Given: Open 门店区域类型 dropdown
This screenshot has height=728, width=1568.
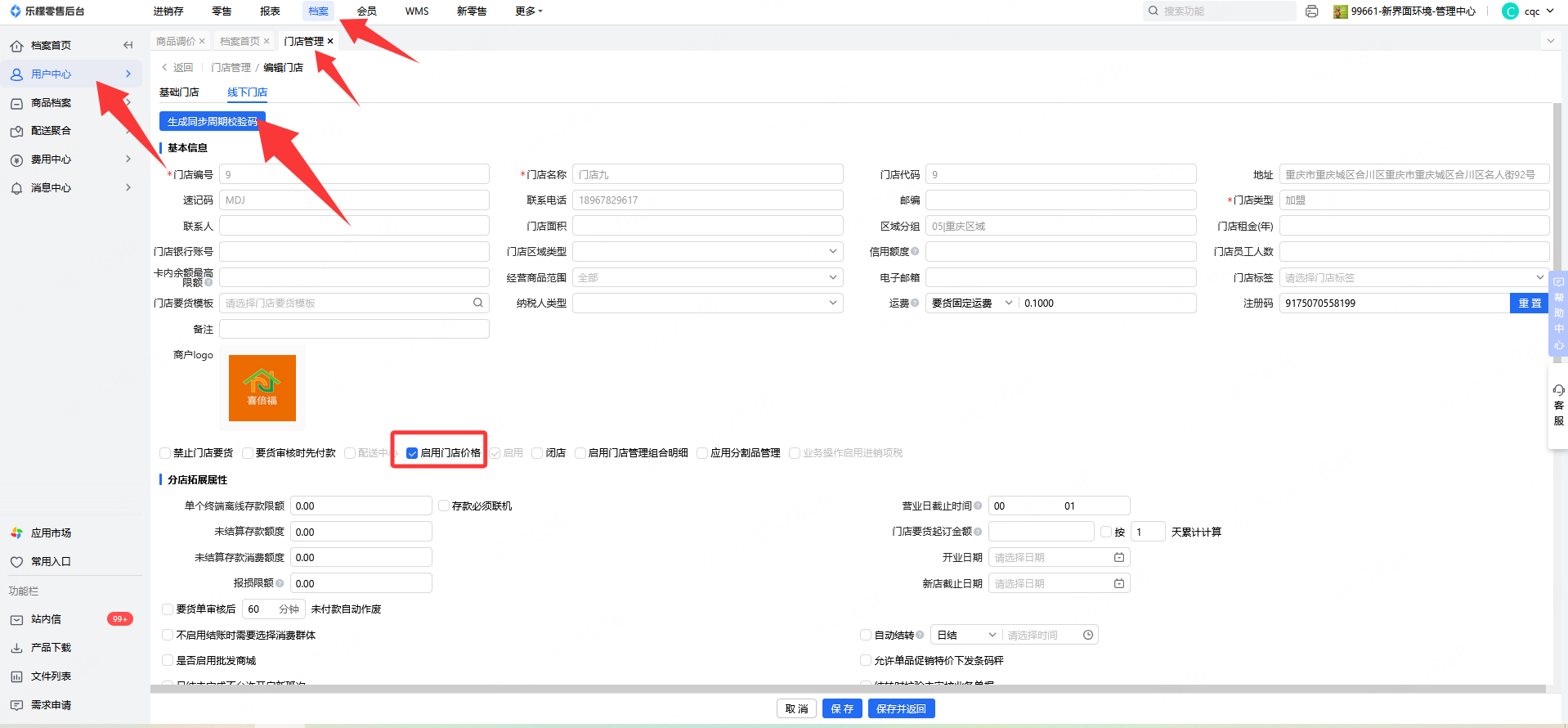Looking at the screenshot, I should click(707, 251).
